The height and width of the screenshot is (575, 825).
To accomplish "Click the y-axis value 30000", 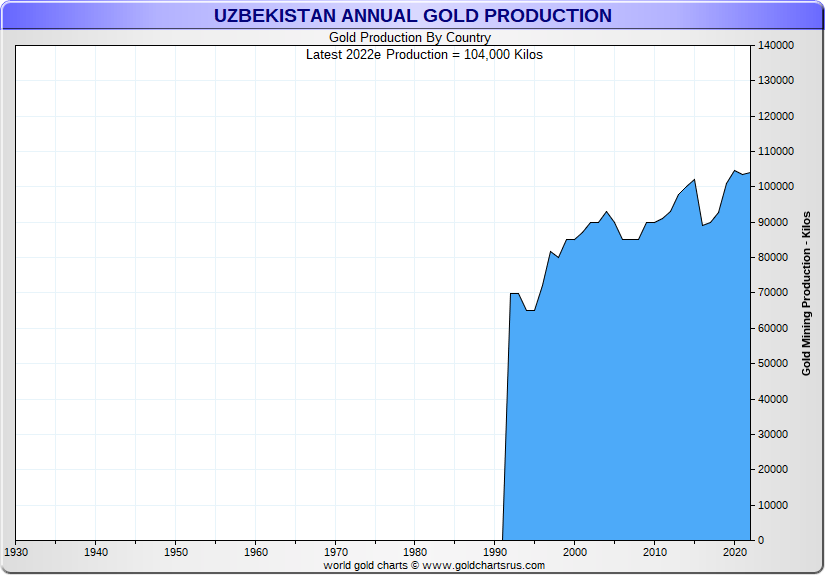I will (773, 435).
